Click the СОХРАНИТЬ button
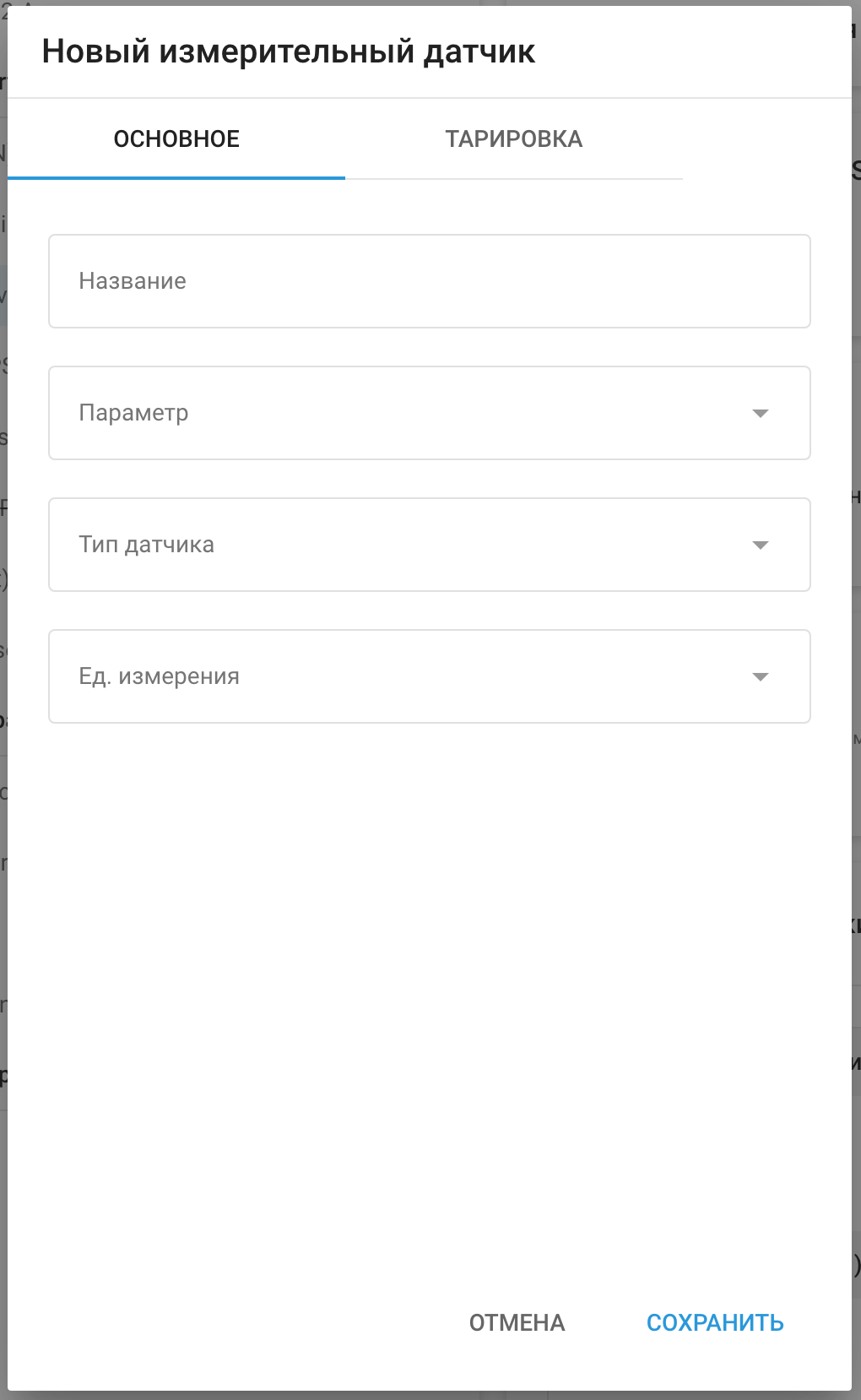Viewport: 861px width, 1400px height. tap(715, 1322)
